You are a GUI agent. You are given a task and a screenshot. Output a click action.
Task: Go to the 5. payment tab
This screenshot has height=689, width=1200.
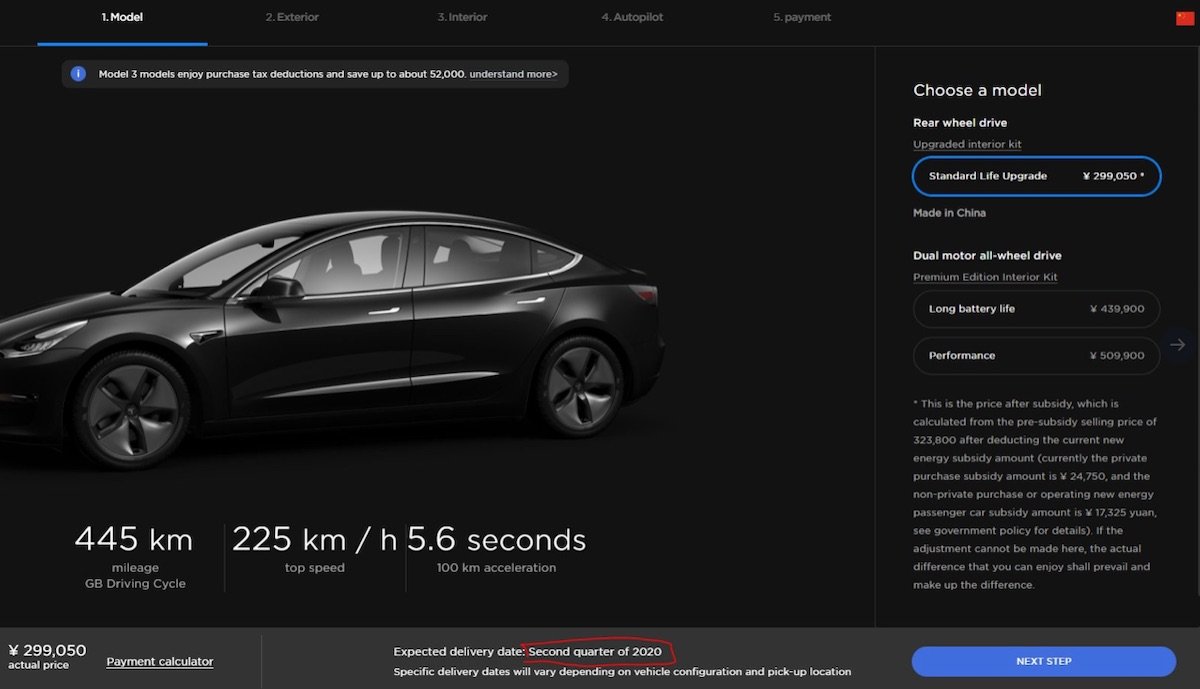coord(802,18)
